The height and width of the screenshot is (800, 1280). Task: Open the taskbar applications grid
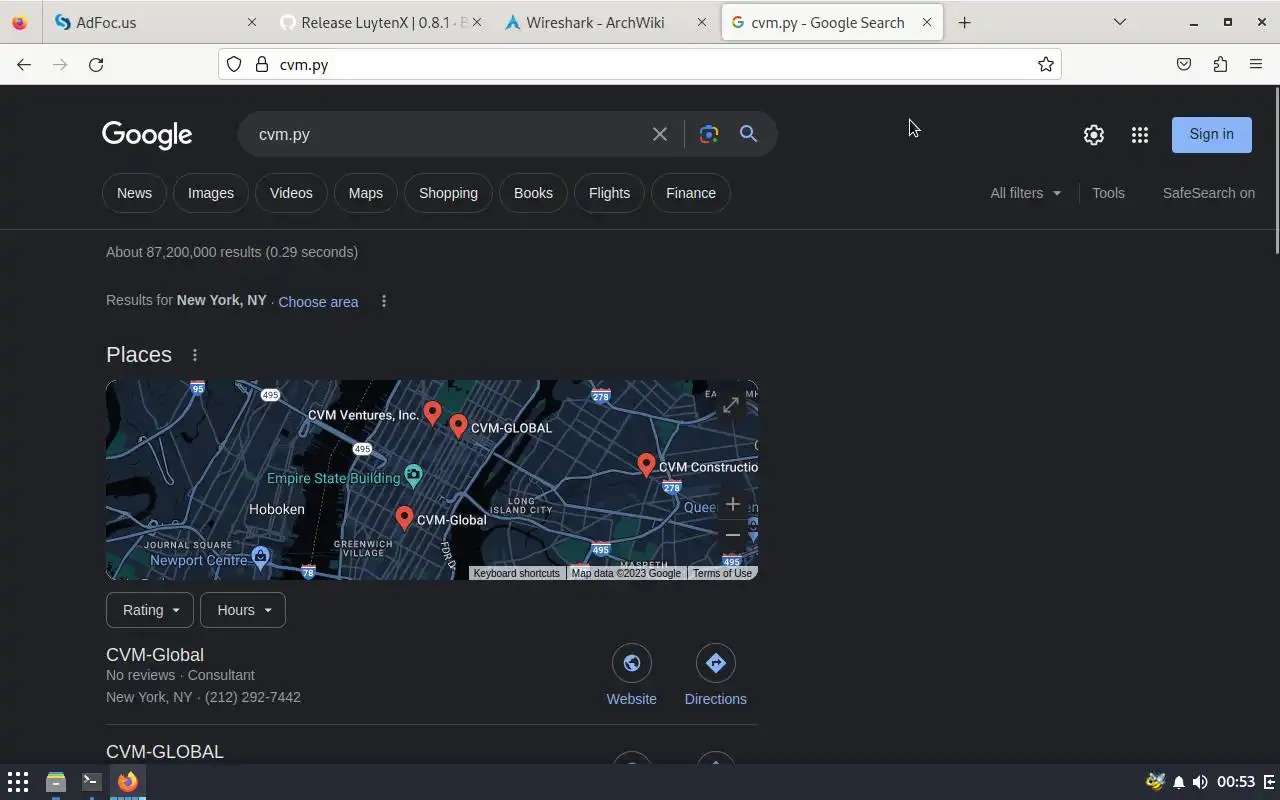[18, 782]
